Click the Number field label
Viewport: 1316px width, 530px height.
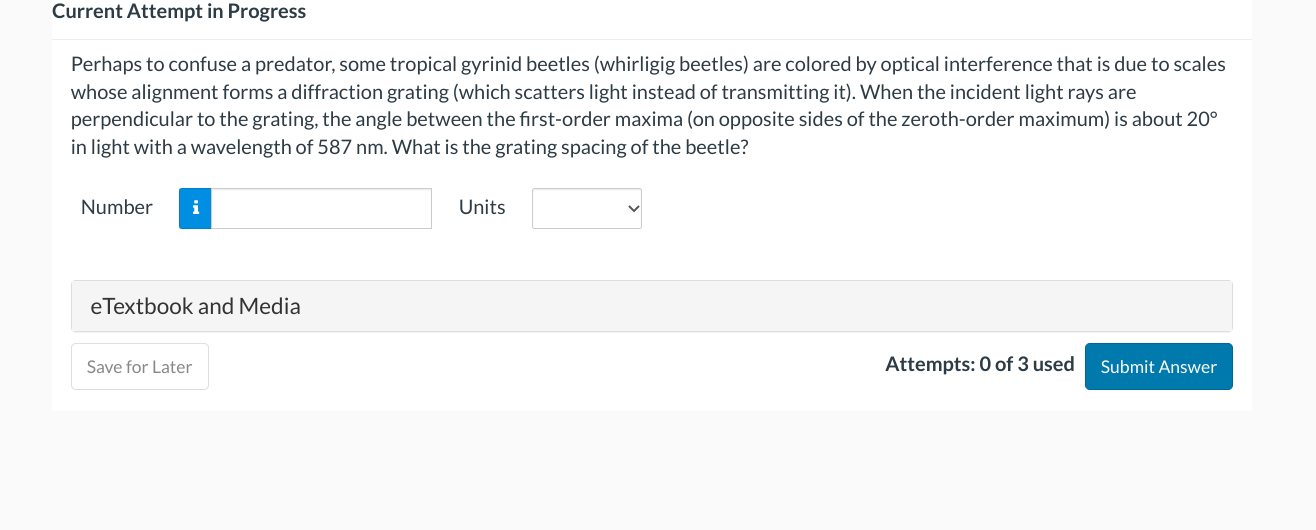tap(116, 208)
